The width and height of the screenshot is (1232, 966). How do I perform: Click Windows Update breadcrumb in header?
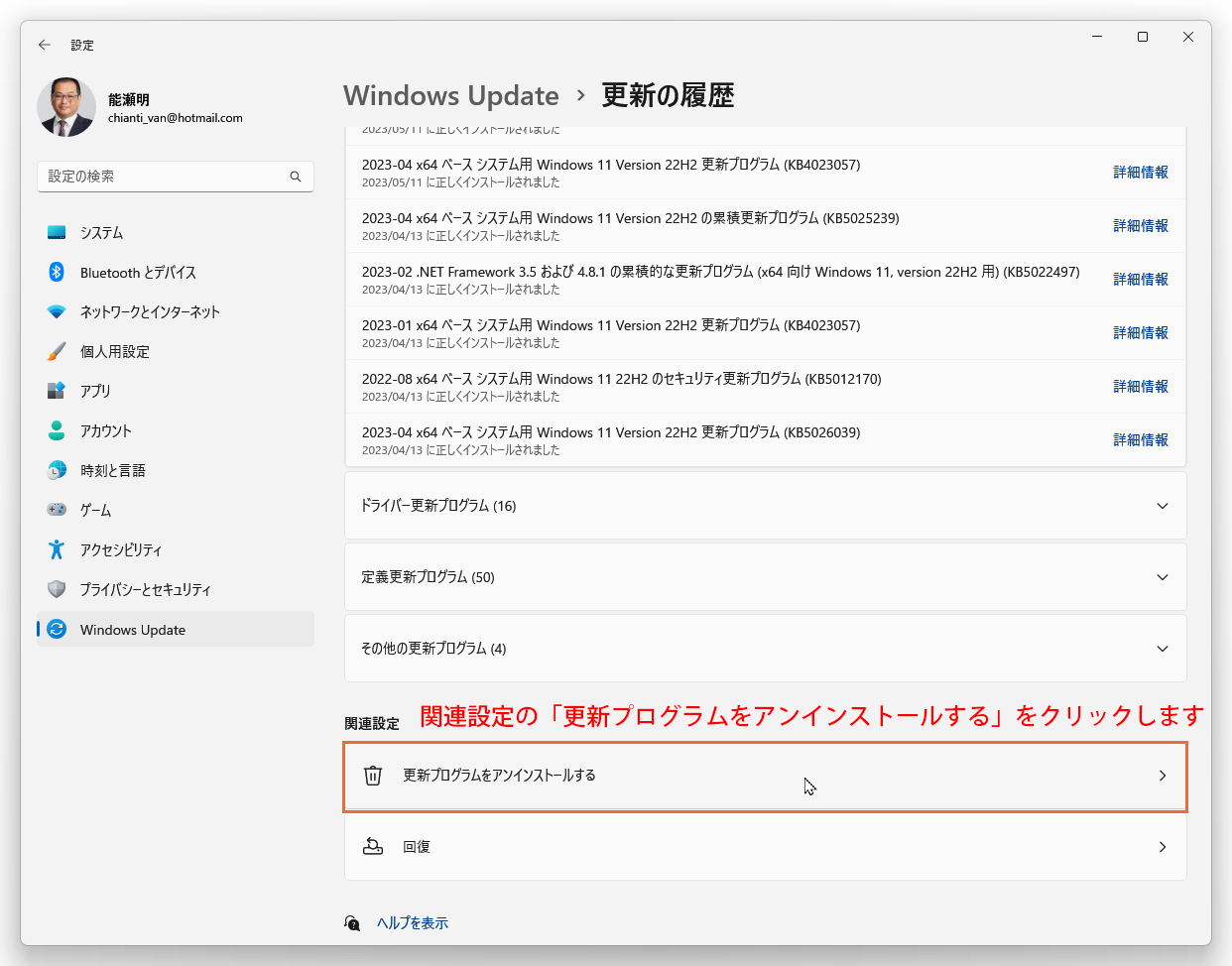point(451,95)
